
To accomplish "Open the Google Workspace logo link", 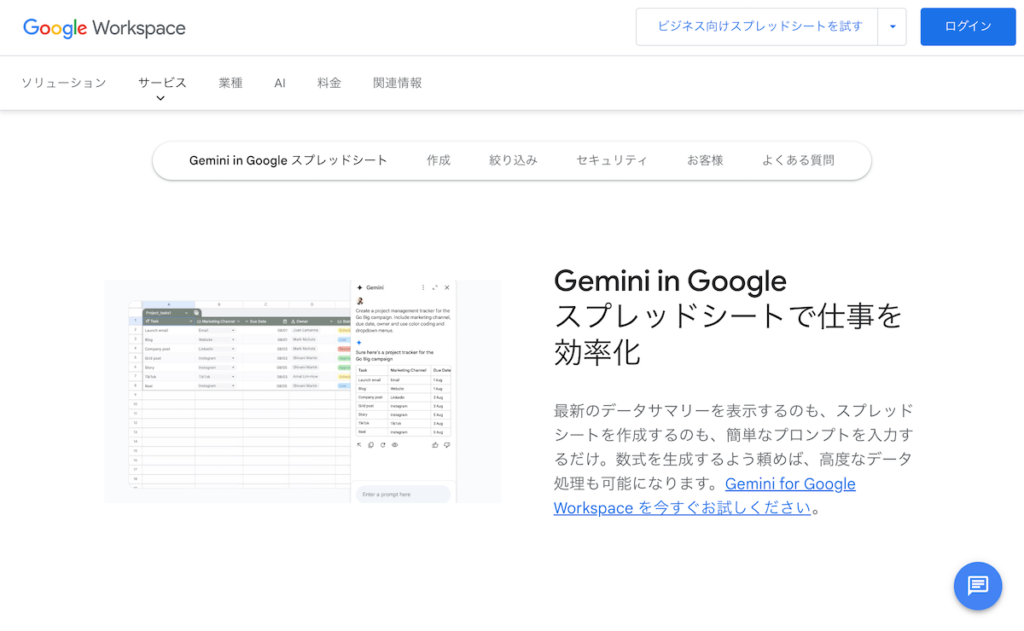I will click(x=104, y=27).
